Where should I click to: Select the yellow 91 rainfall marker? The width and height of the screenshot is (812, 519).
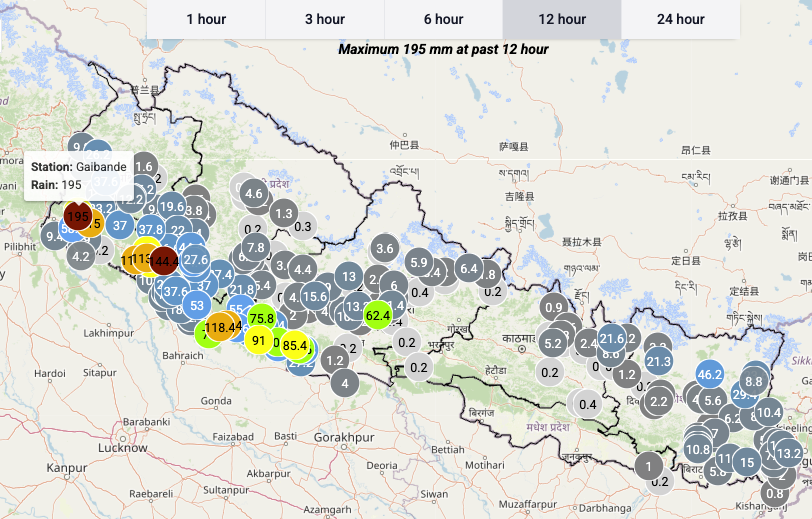(x=259, y=341)
